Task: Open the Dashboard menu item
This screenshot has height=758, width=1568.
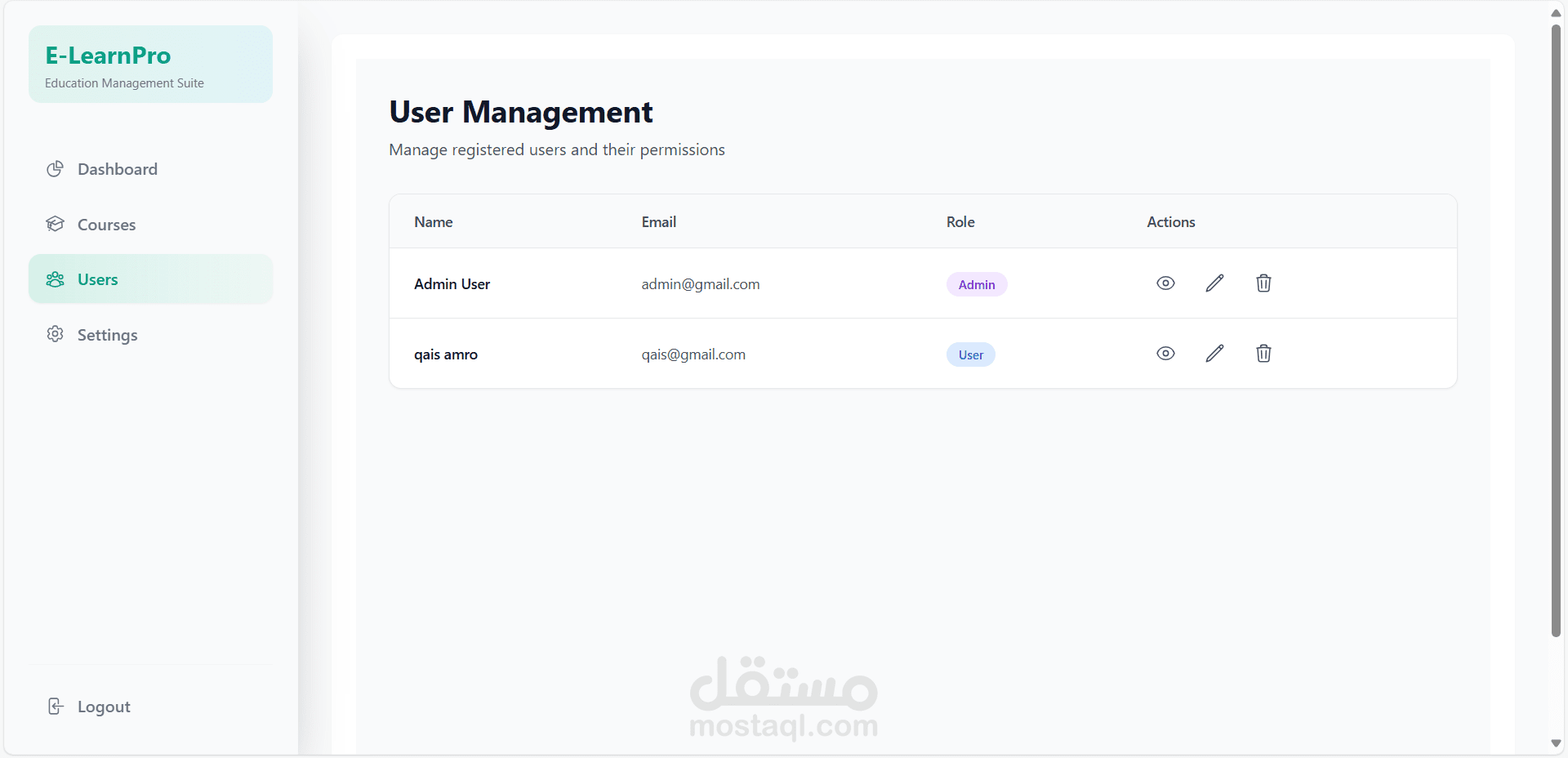Action: pos(151,169)
